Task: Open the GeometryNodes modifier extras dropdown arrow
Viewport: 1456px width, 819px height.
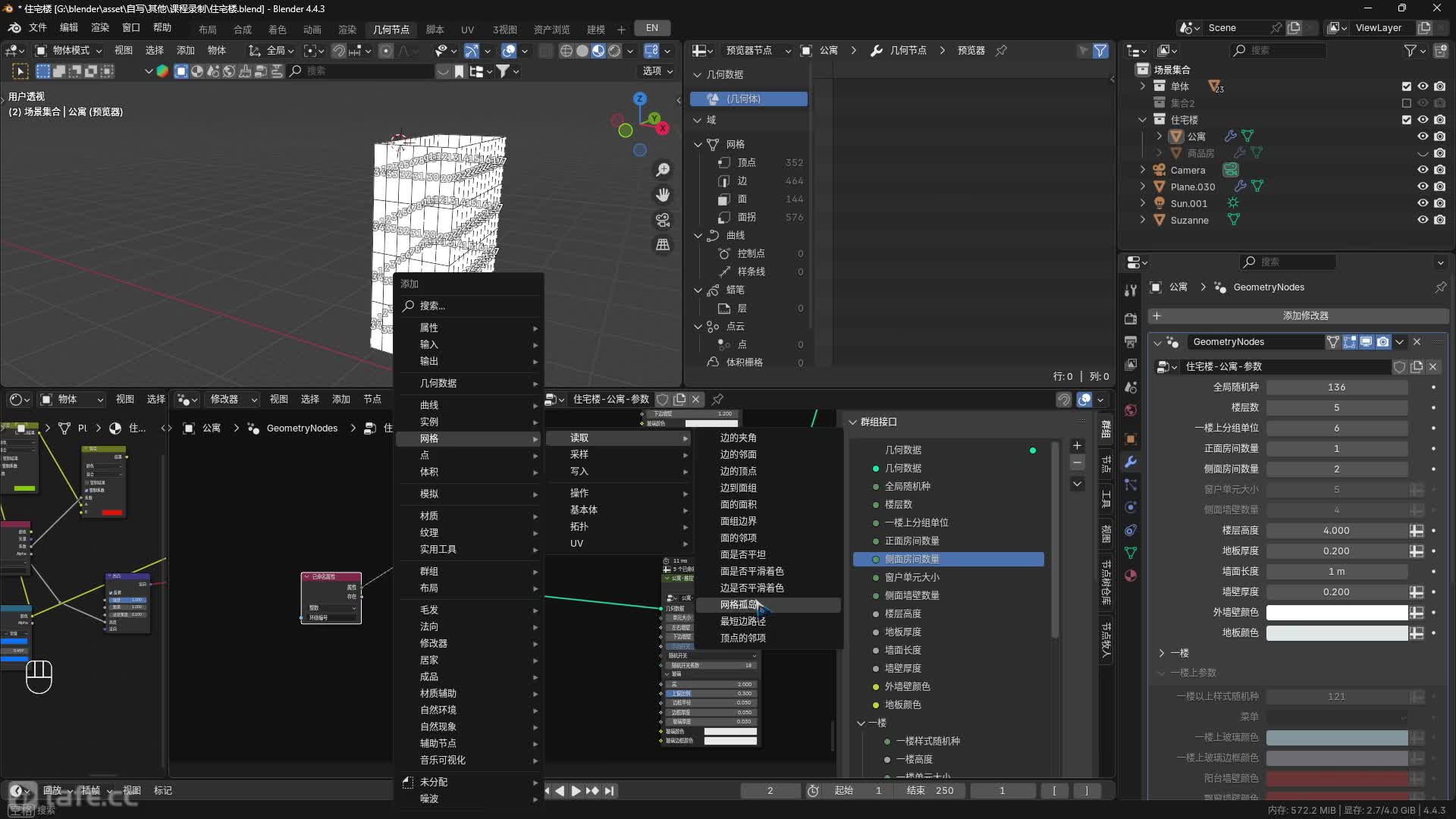Action: coord(1400,342)
